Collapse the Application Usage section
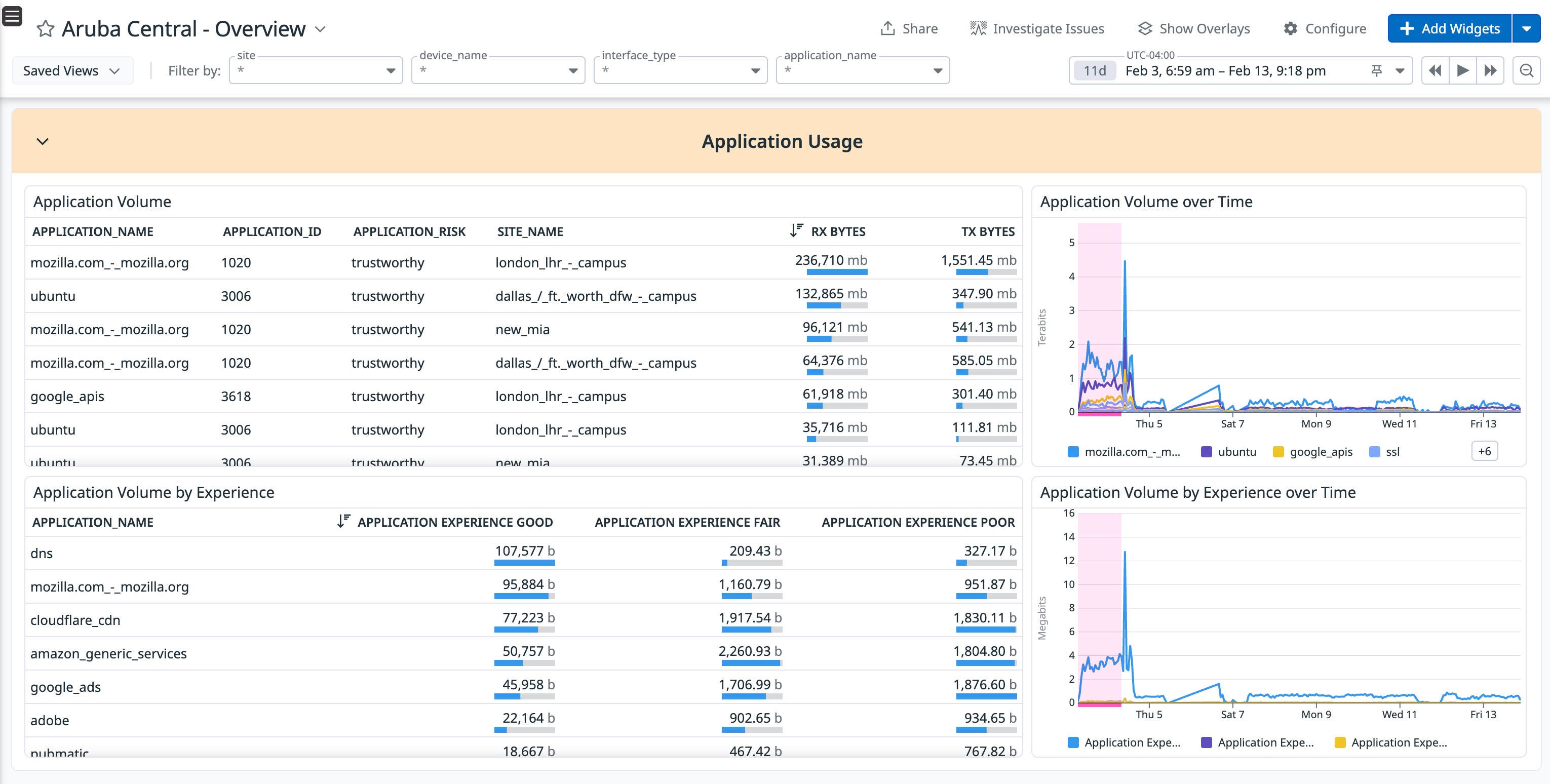 coord(42,141)
